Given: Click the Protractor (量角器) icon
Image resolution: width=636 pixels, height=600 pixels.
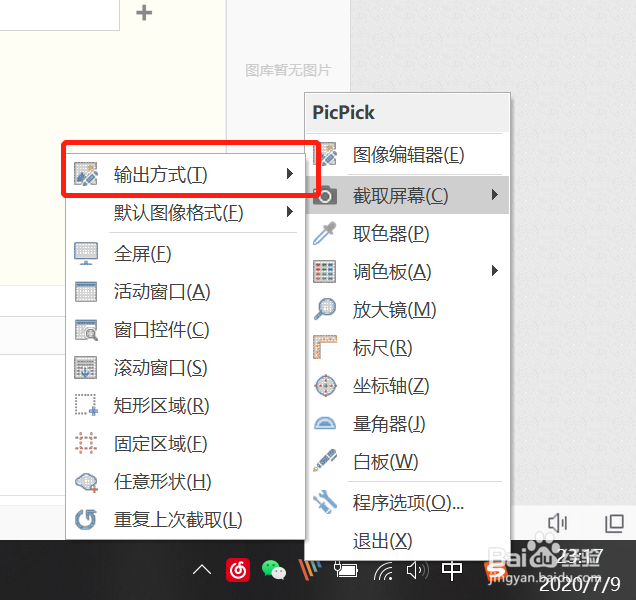Looking at the screenshot, I should coord(325,424).
